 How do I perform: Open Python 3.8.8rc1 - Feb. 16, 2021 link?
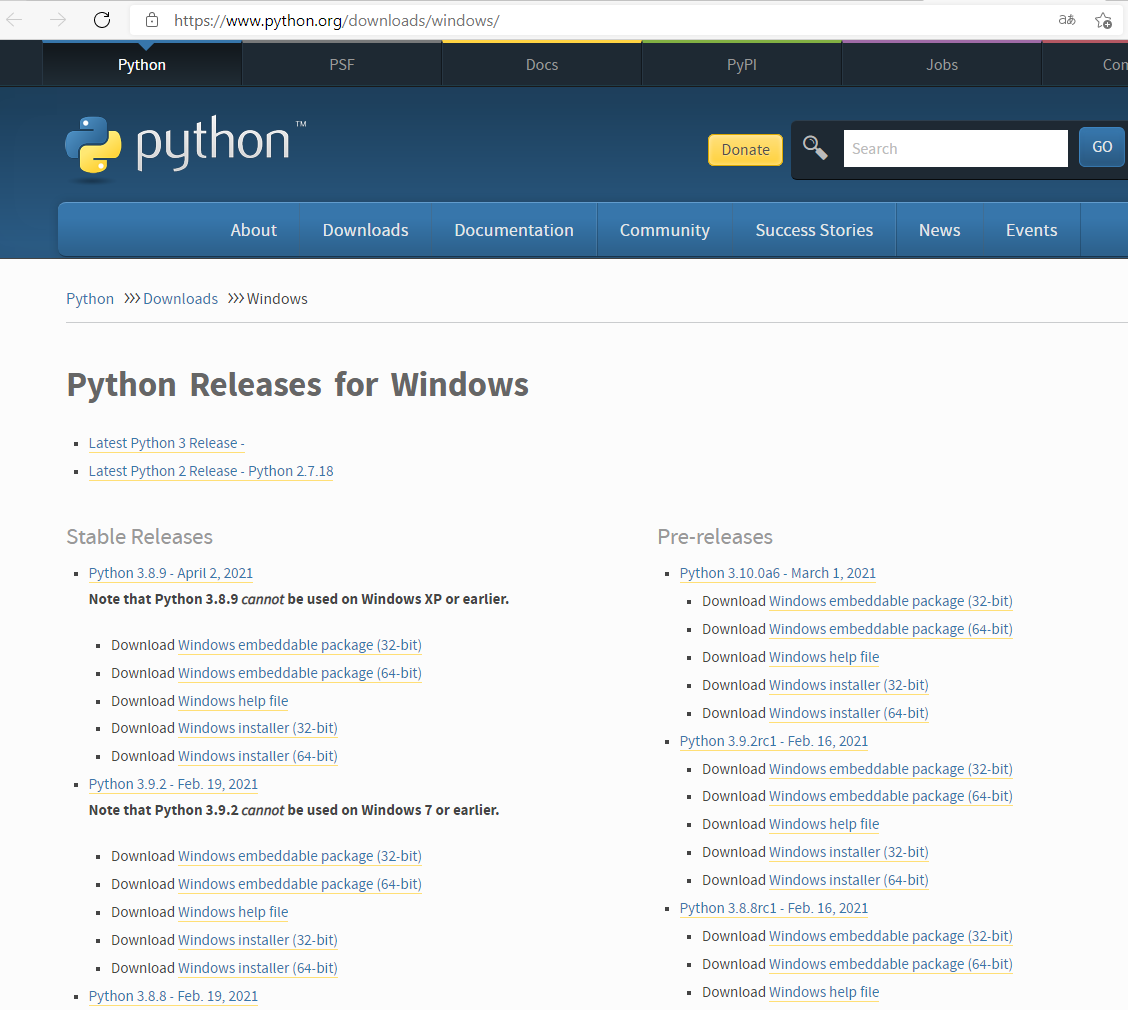coord(774,909)
